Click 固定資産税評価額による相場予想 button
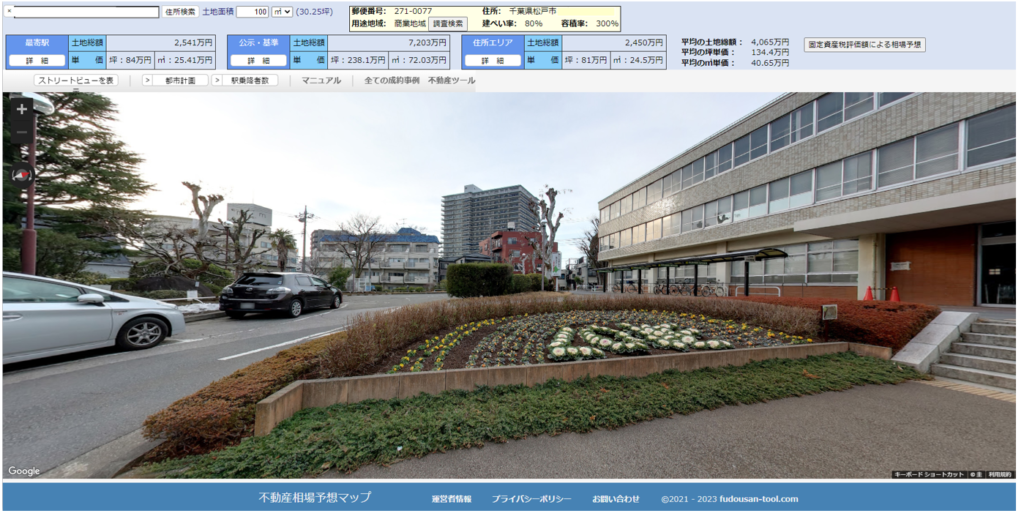 [864, 45]
